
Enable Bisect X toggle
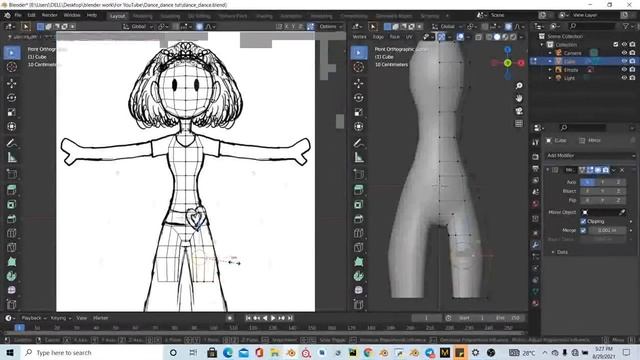588,191
